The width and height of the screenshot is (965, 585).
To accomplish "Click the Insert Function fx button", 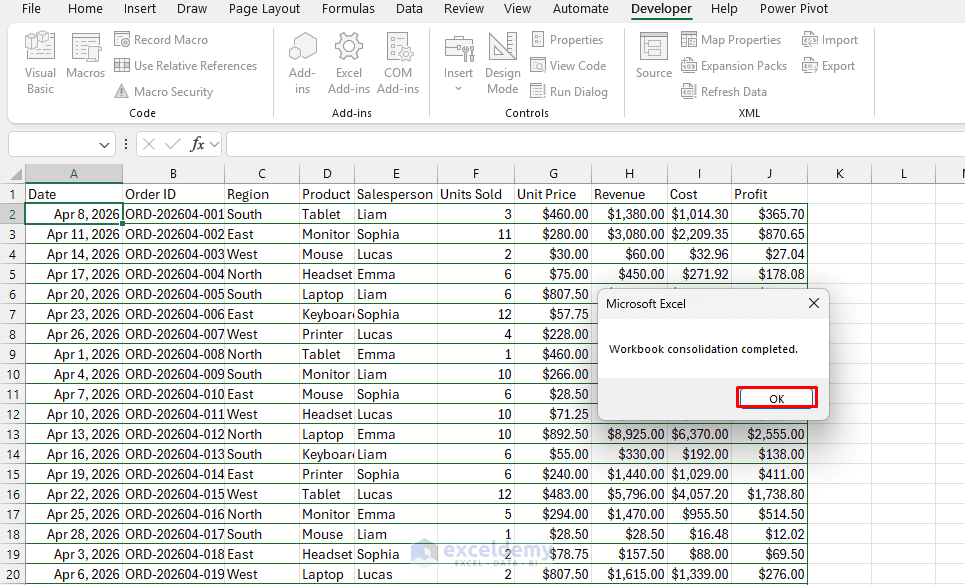I will pyautogui.click(x=197, y=145).
